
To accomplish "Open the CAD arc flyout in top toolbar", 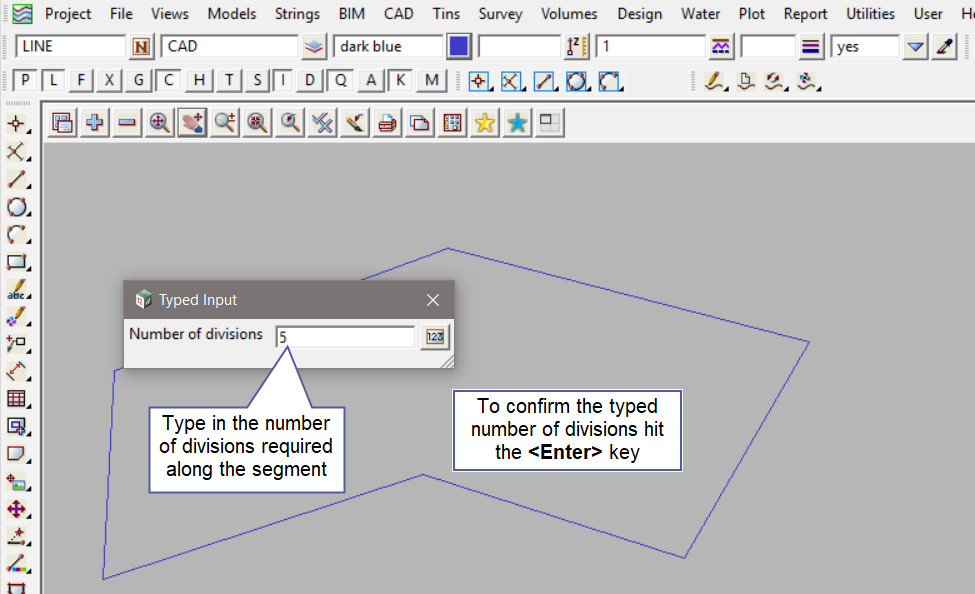I will click(610, 81).
